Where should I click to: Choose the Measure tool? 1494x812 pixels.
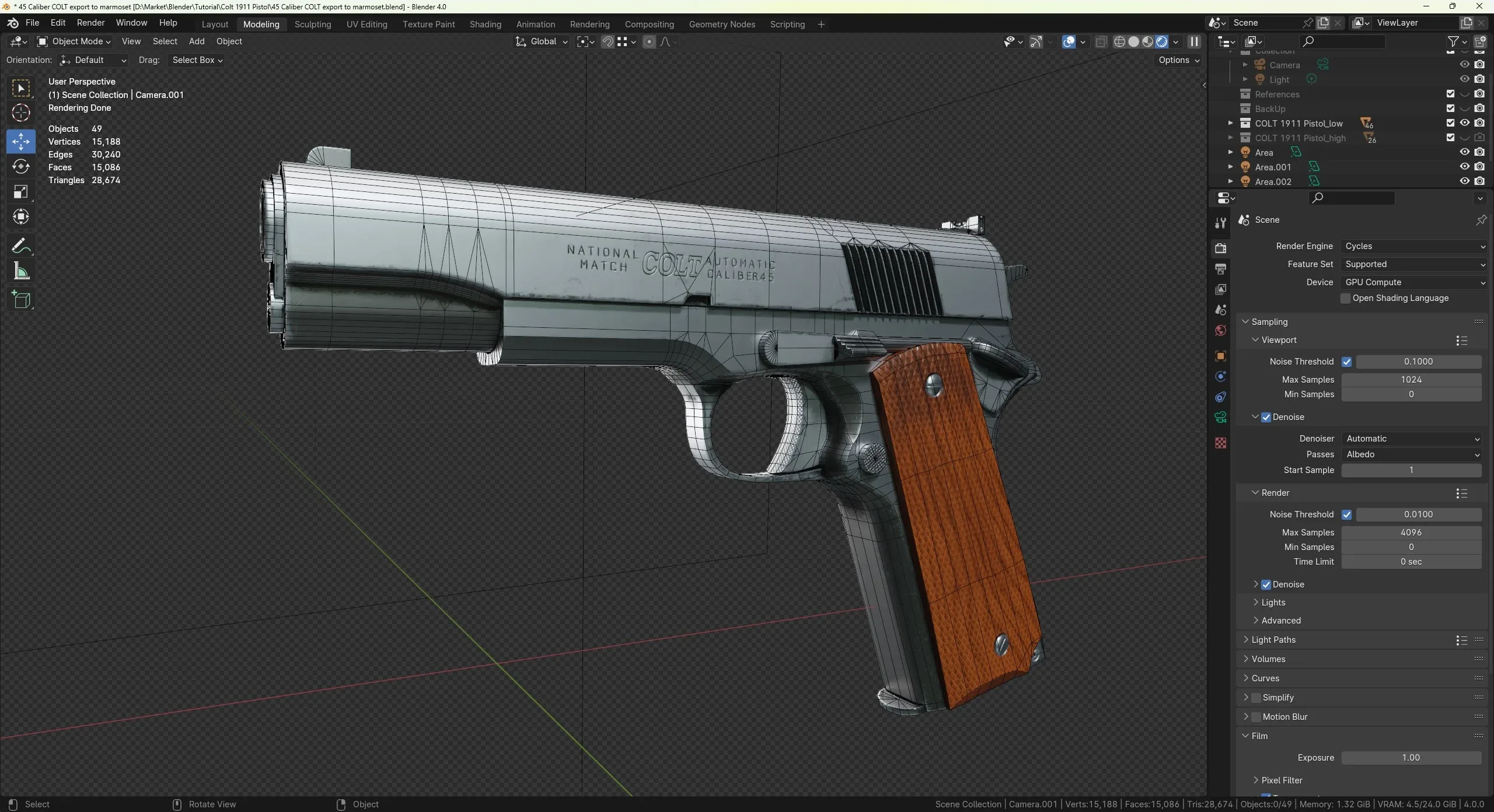(x=21, y=271)
